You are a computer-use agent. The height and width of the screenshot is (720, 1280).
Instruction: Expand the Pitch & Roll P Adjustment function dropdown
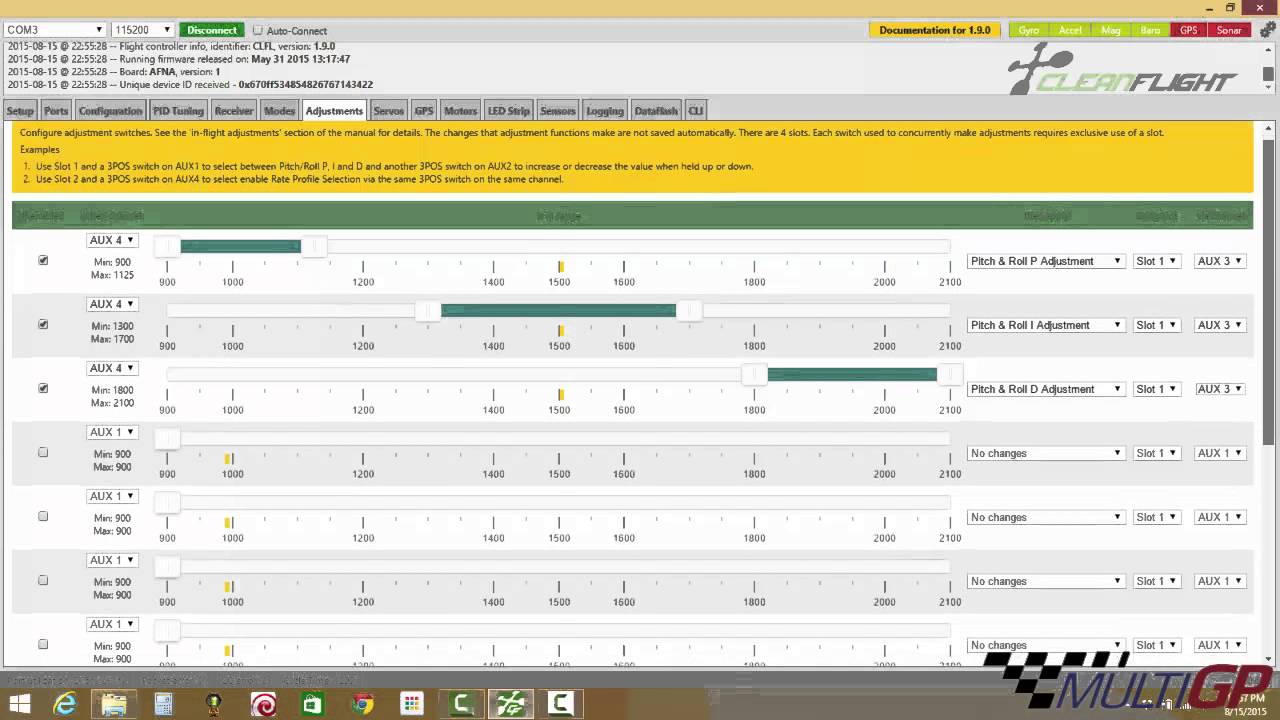[1046, 261]
